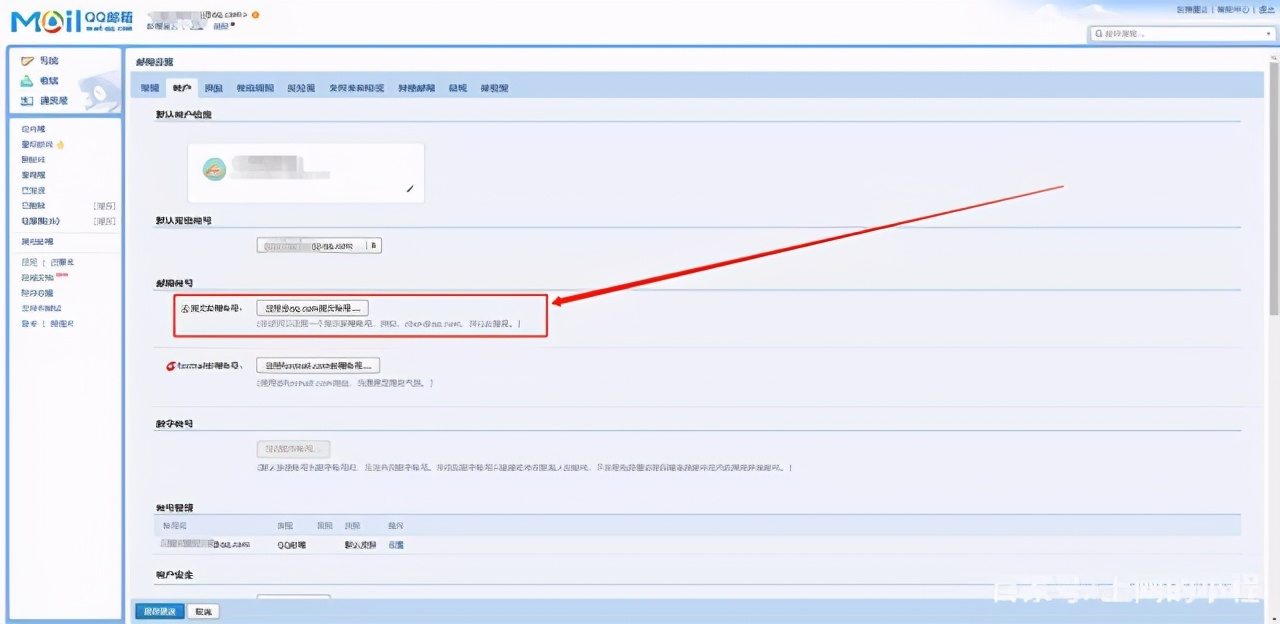Click the receive mail icon in sidebar

pos(27,80)
